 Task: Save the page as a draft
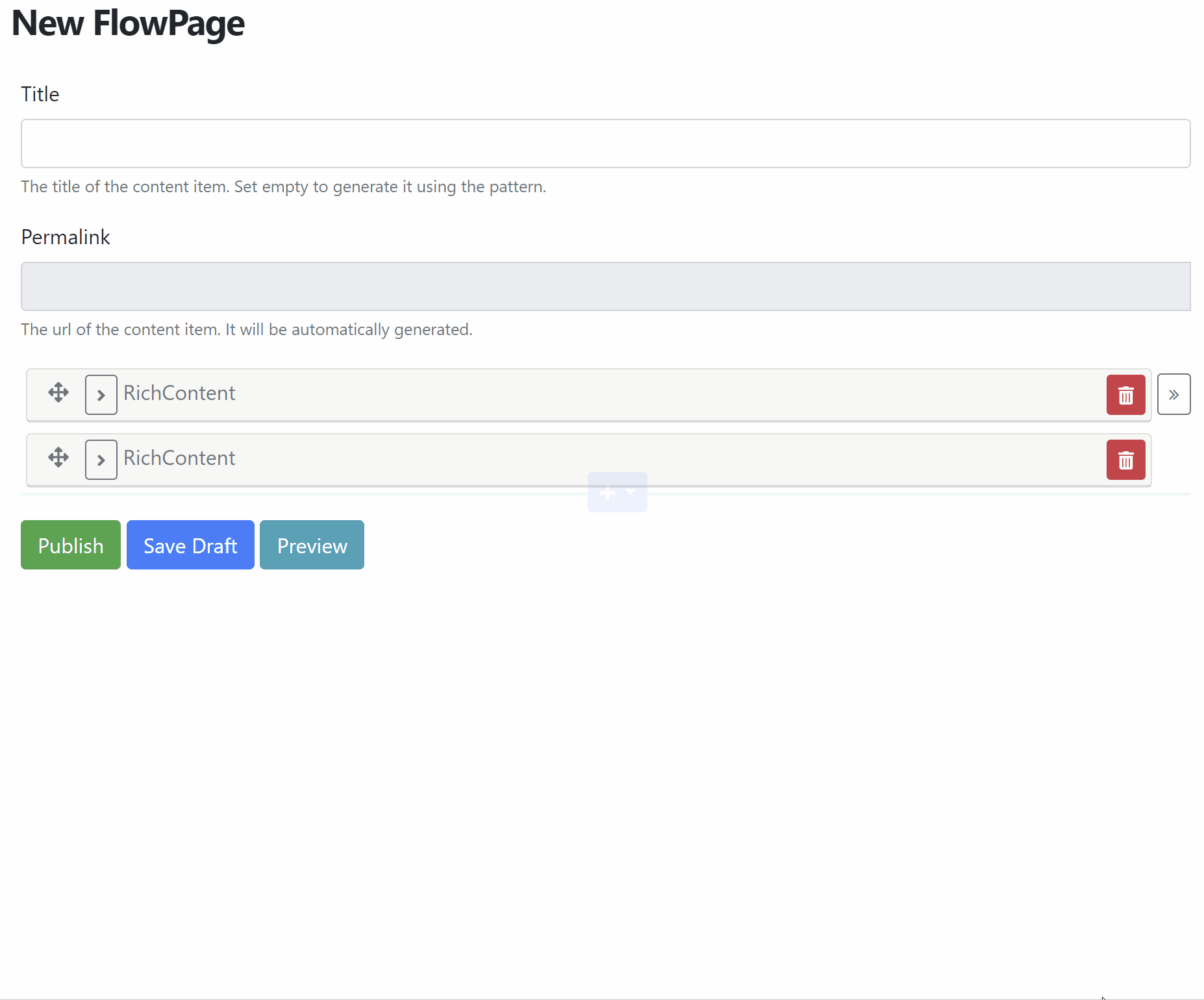point(190,545)
